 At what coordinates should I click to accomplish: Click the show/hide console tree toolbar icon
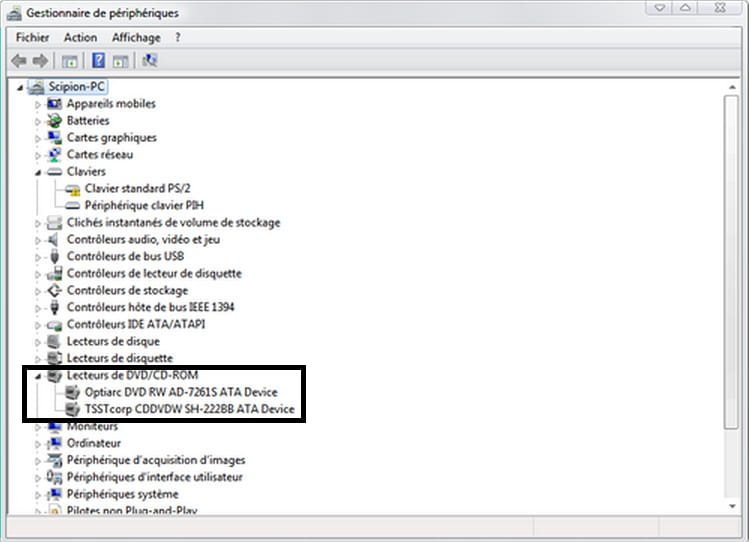click(x=69, y=61)
